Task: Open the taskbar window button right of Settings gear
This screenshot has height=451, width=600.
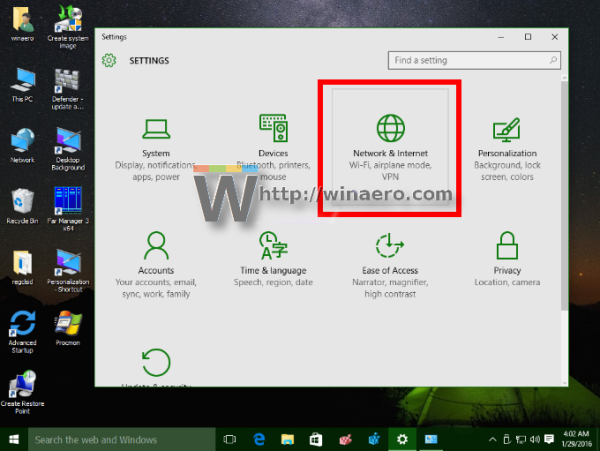Action: [431, 440]
